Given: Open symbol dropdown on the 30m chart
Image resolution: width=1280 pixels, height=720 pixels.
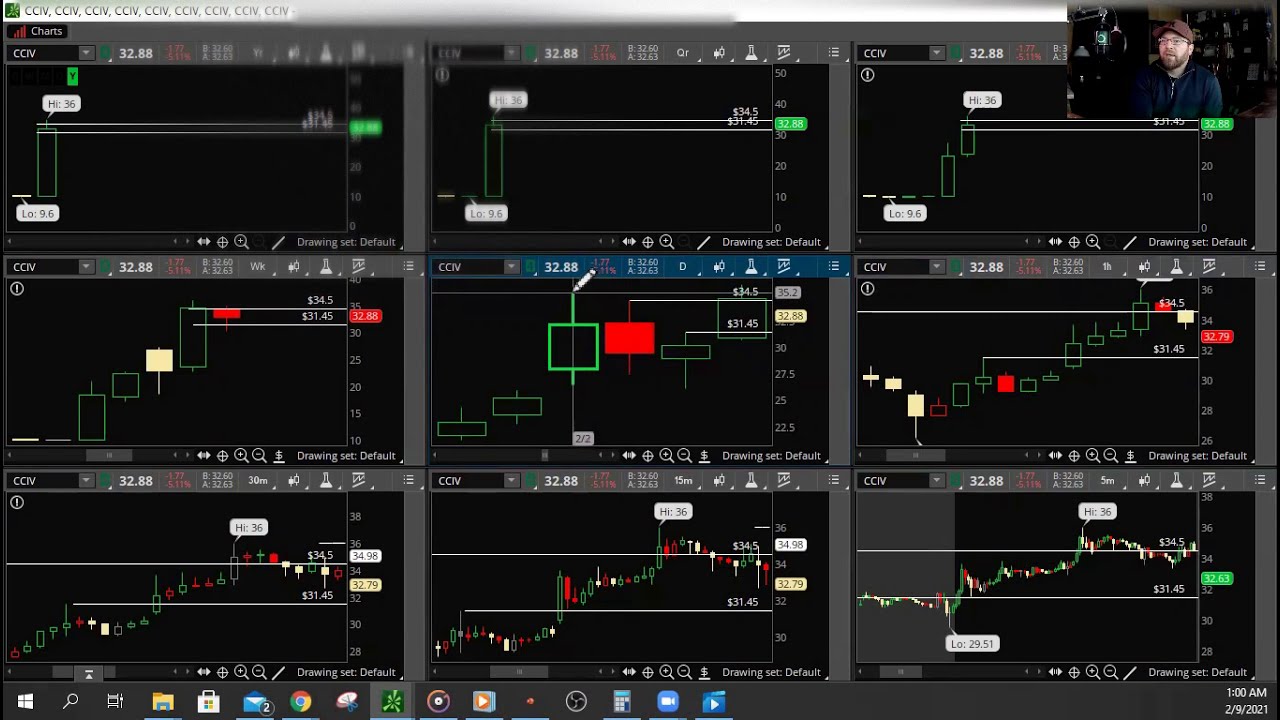Looking at the screenshot, I should point(86,481).
